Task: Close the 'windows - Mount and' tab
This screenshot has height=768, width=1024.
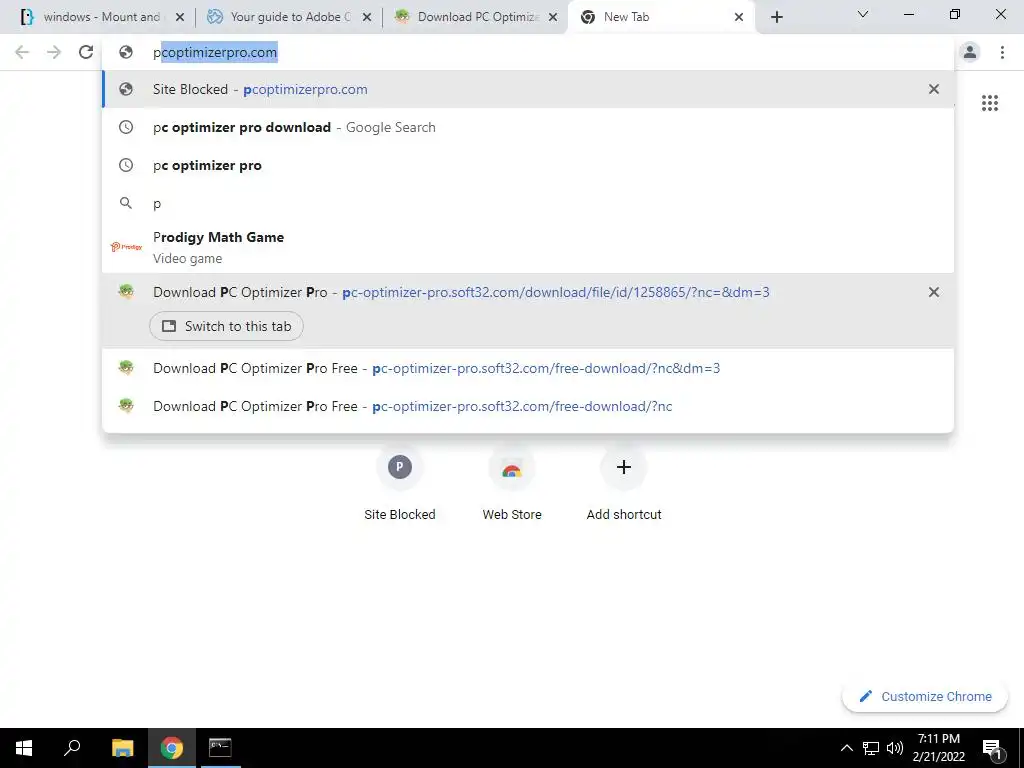Action: tap(180, 18)
